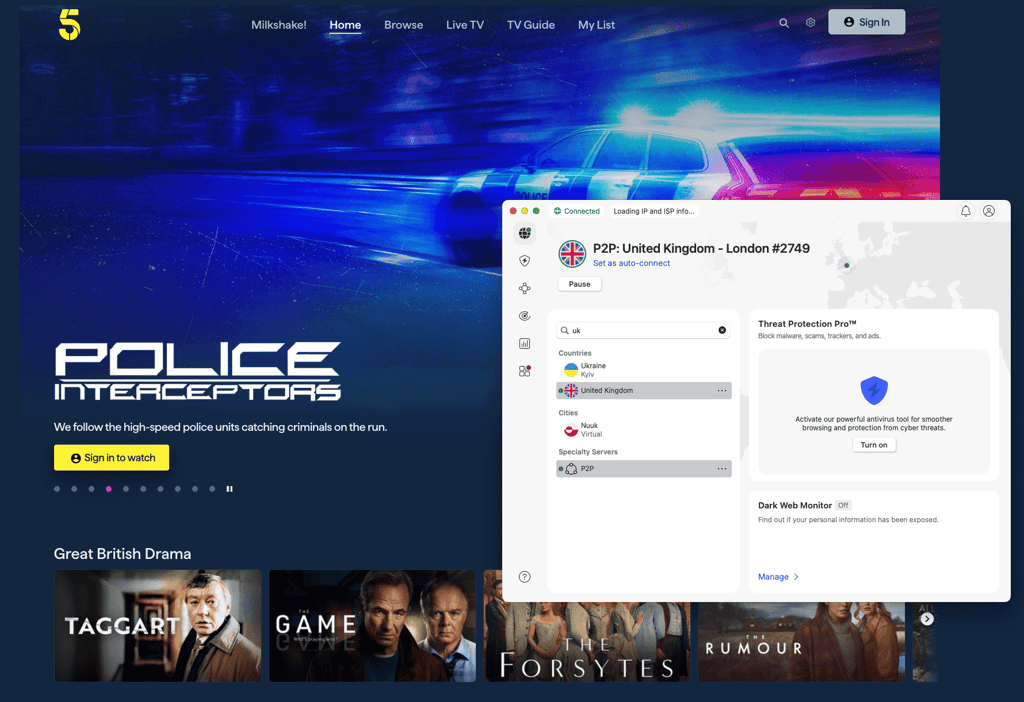
Task: Open My List in the navigation
Action: (x=596, y=25)
